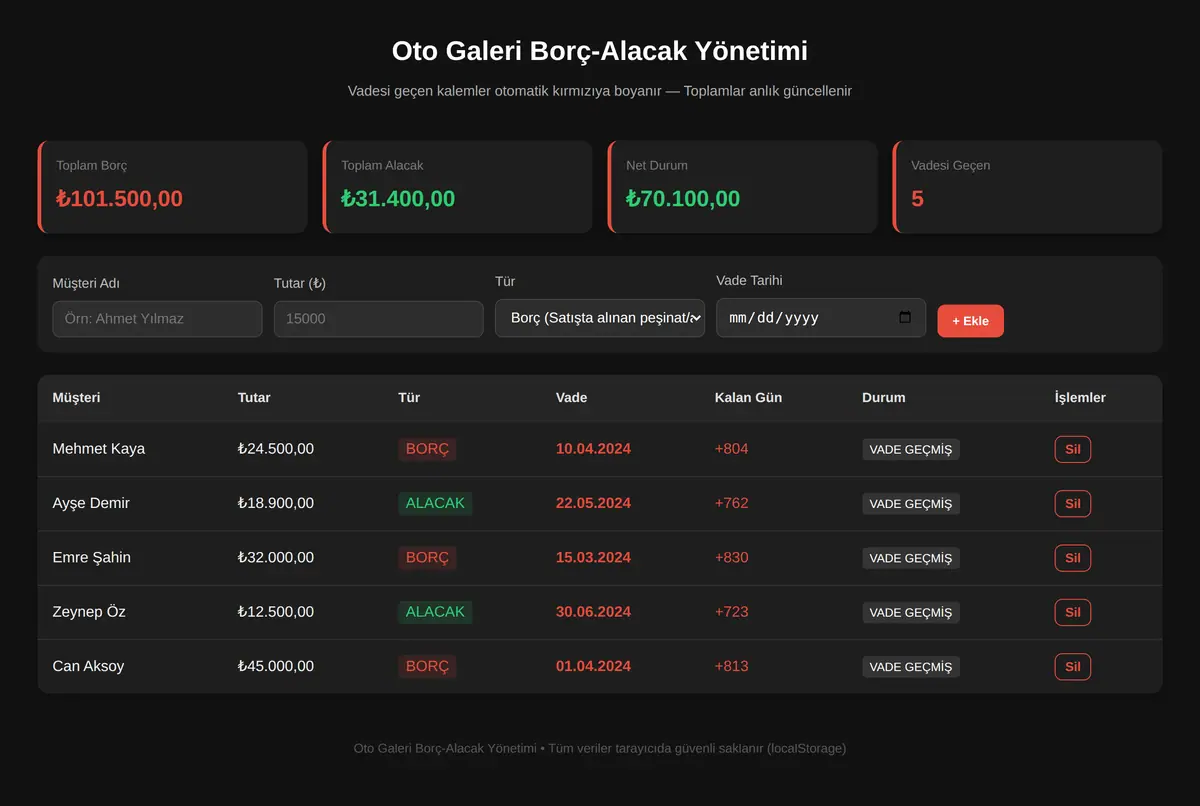Click the total ₺101.500,00 value
Image resolution: width=1200 pixels, height=806 pixels.
[119, 199]
